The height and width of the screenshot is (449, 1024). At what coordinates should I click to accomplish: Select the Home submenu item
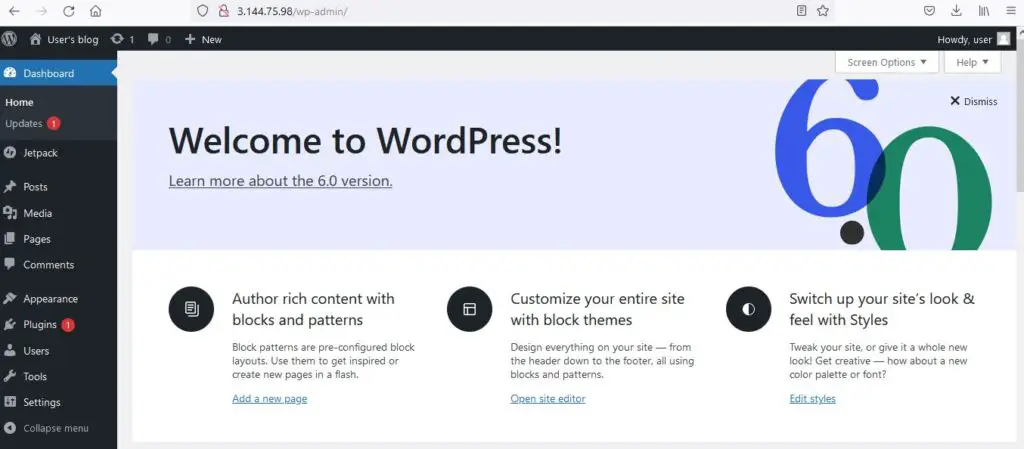tap(20, 102)
